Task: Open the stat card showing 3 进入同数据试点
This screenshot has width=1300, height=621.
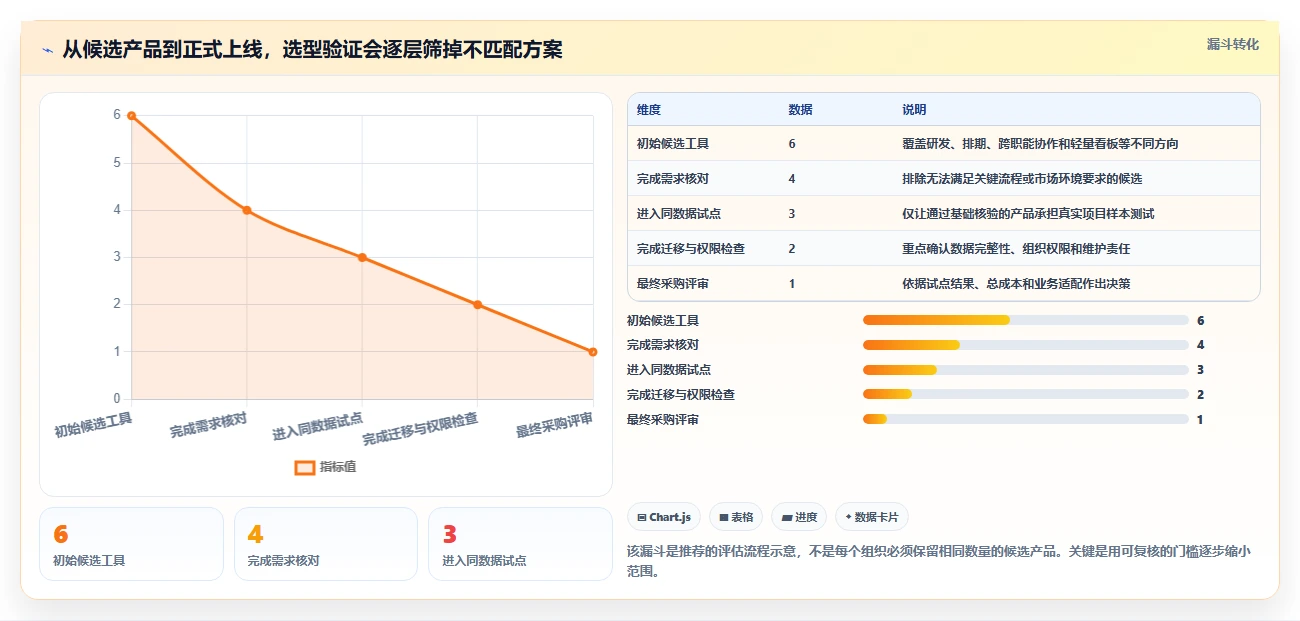Action: click(x=520, y=544)
